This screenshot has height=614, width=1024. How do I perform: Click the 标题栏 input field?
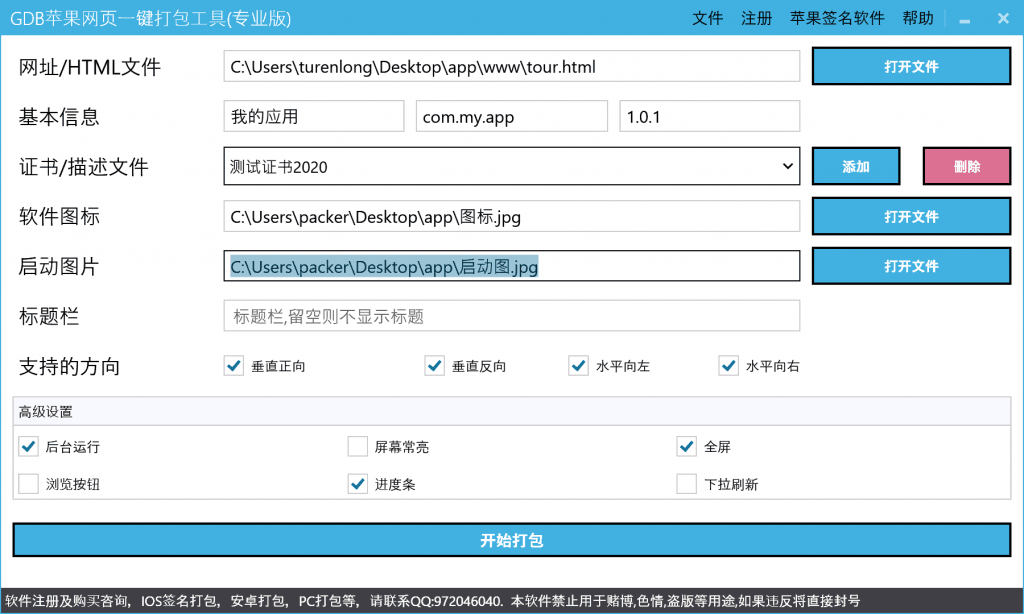(511, 316)
